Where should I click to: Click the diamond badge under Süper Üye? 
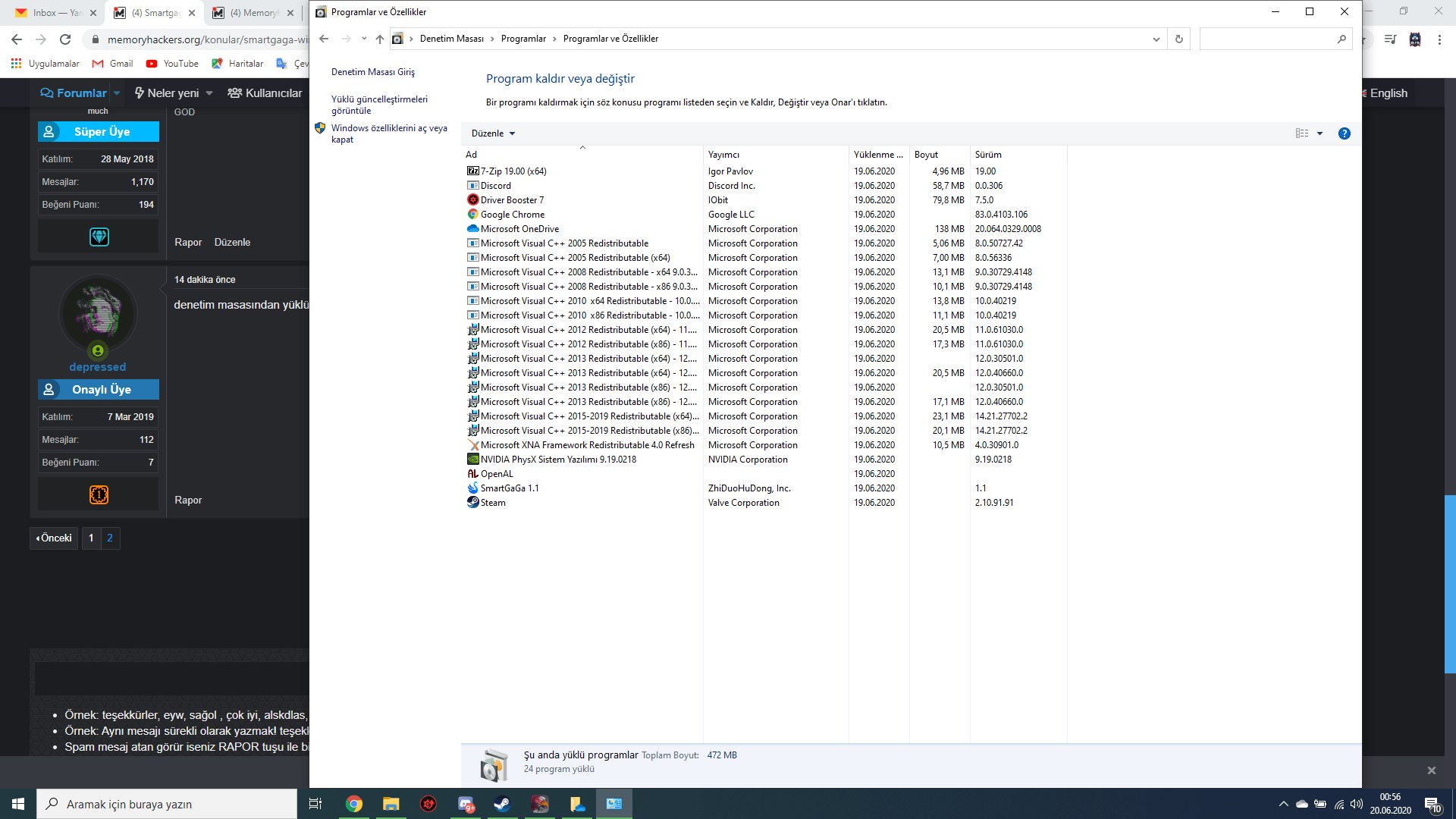click(x=99, y=237)
